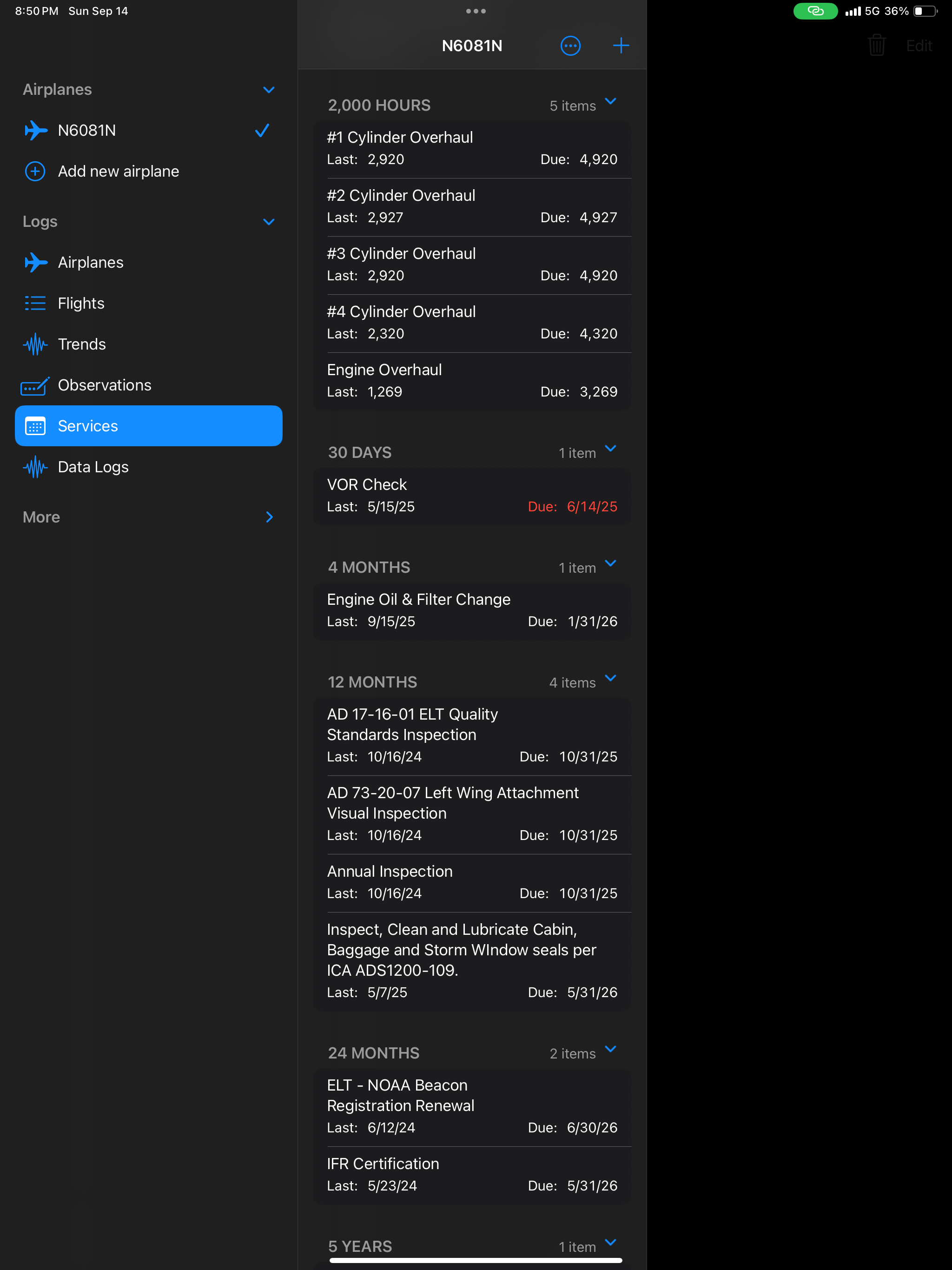Tap the trash delete icon
Screen dimensions: 952x1270
tap(877, 45)
